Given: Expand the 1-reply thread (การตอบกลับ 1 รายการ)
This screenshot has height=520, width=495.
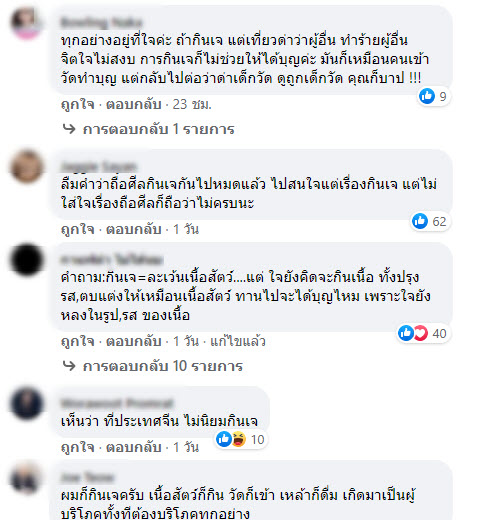Looking at the screenshot, I should [x=158, y=129].
